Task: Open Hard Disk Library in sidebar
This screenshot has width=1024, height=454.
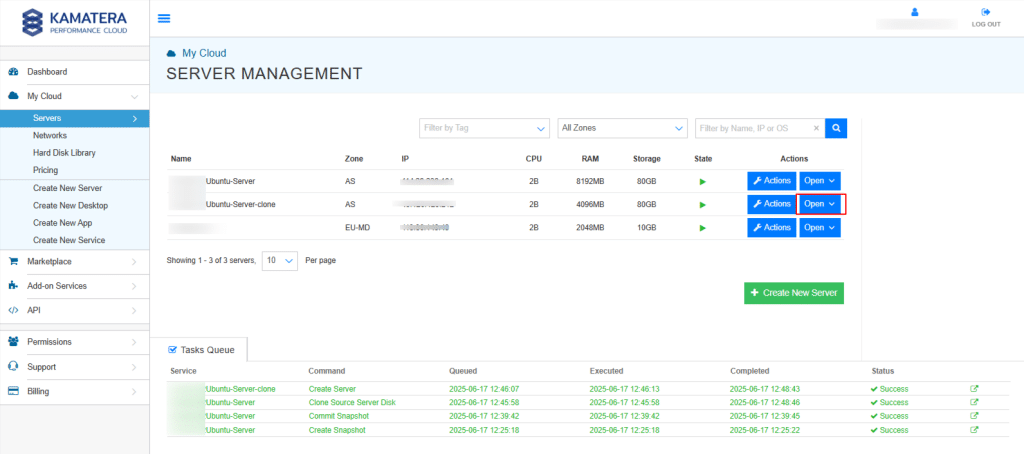Action: pos(64,152)
